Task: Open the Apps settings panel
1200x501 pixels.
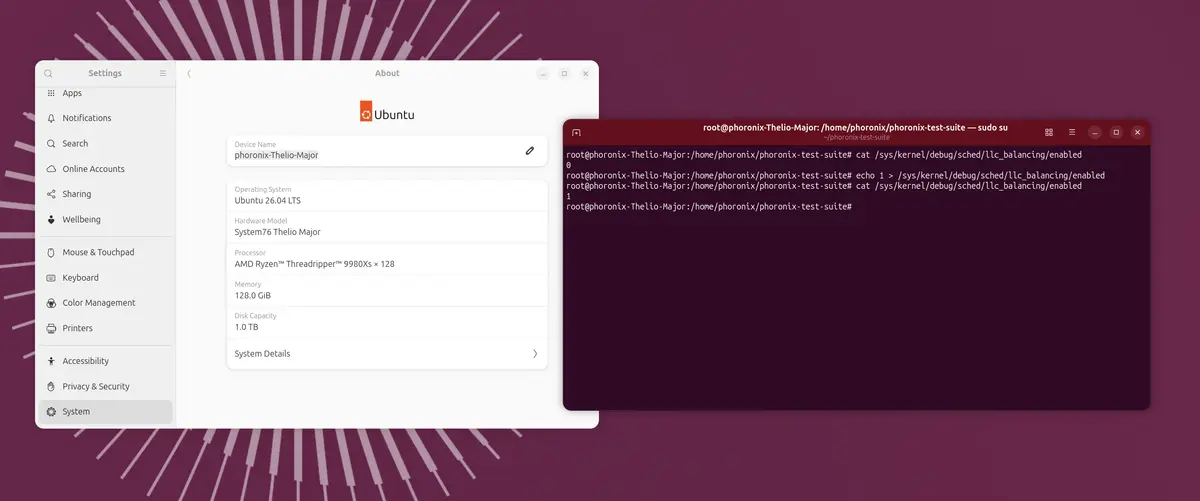Action: coord(105,93)
